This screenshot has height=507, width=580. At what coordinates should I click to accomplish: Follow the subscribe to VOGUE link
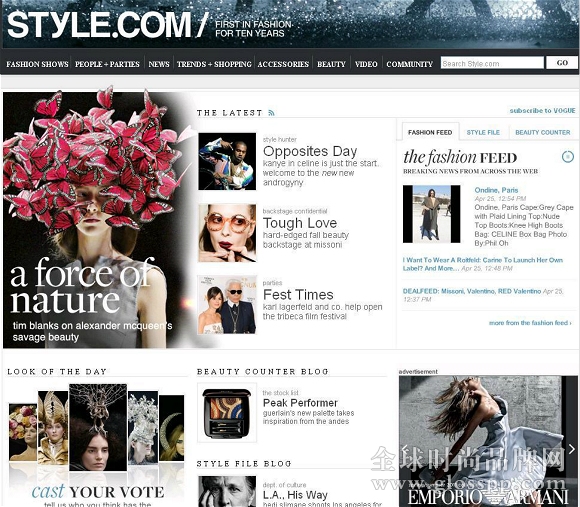(x=542, y=111)
